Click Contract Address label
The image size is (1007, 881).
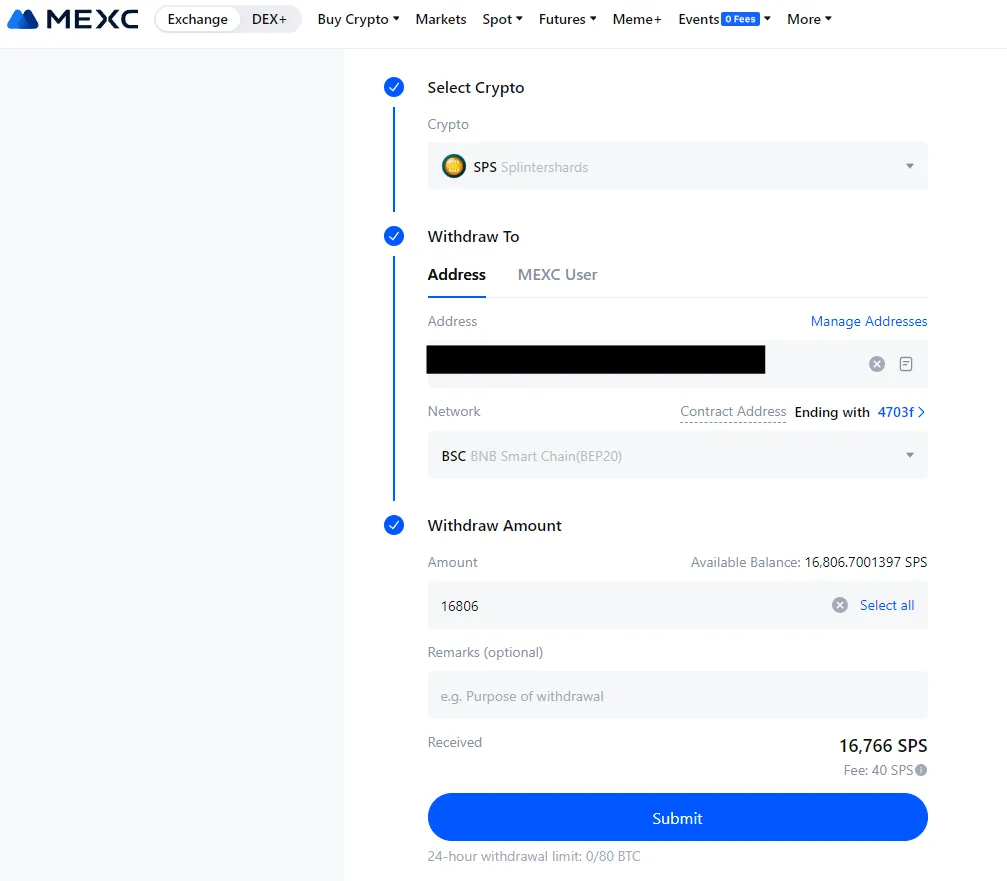pos(733,412)
